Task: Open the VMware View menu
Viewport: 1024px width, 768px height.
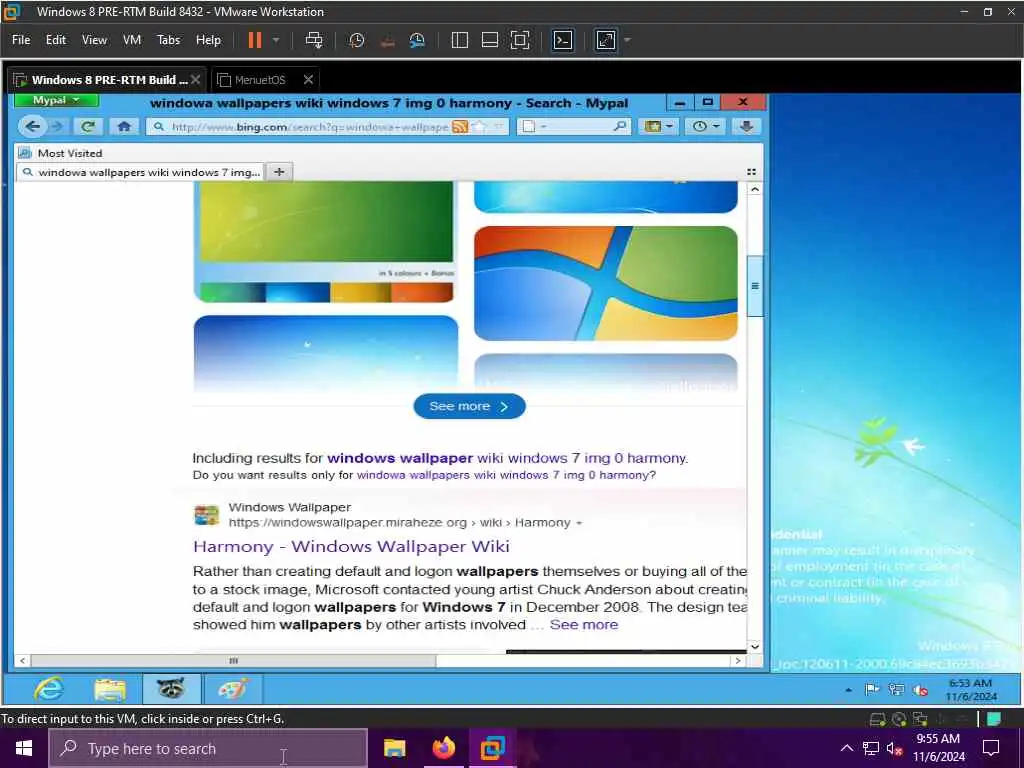Action: 94,40
